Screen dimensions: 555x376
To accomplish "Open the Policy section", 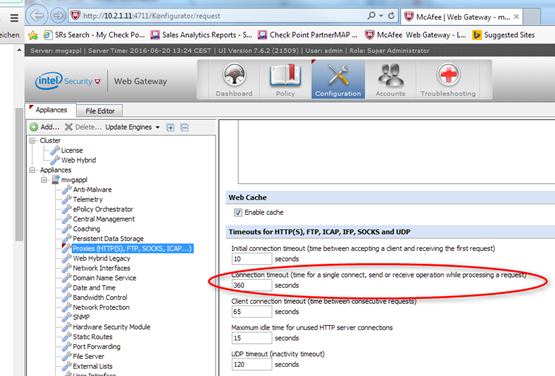I will 285,80.
